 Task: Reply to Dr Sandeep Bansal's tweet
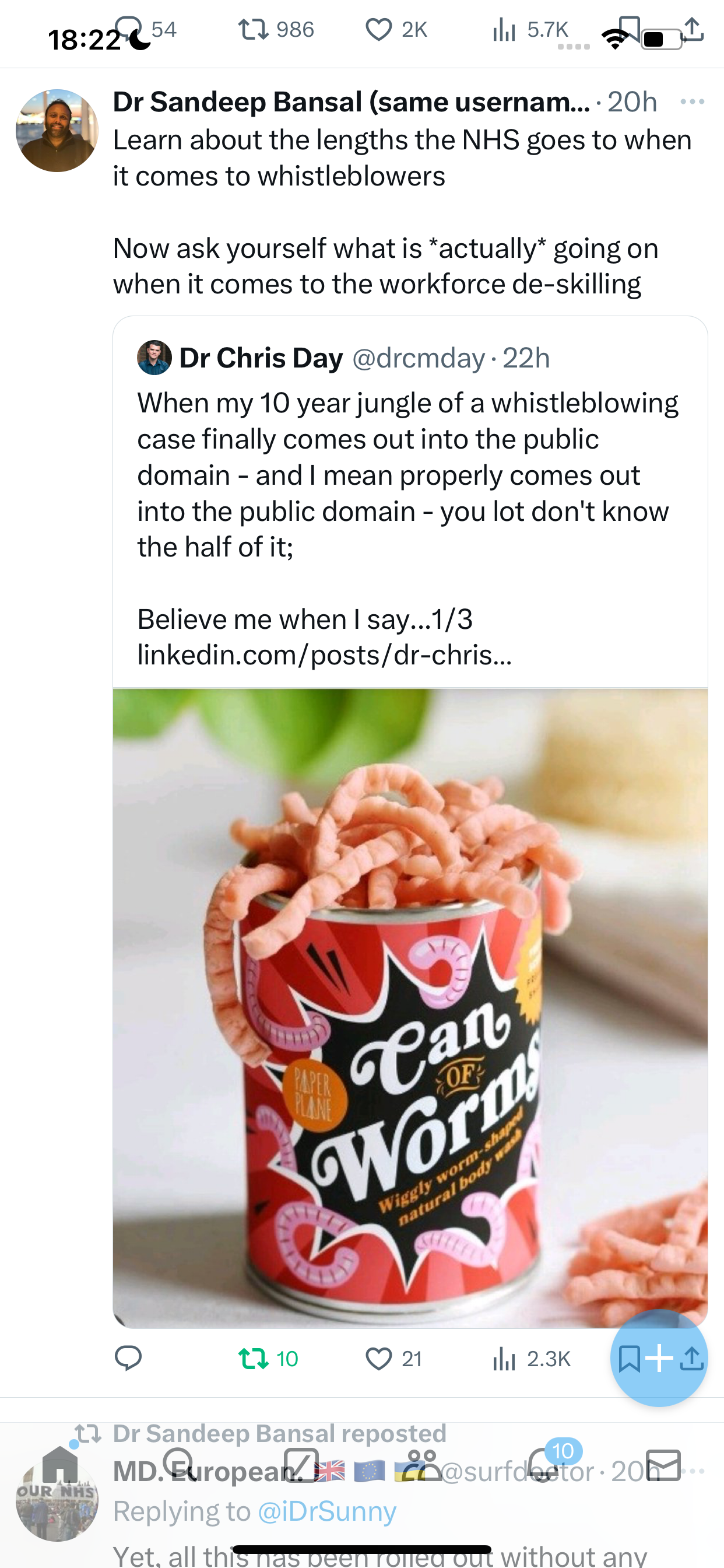click(128, 1358)
